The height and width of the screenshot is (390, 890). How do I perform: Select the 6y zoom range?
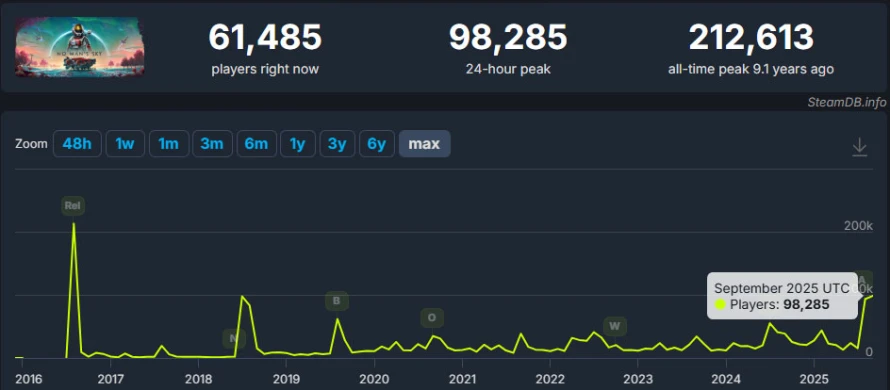coord(377,144)
